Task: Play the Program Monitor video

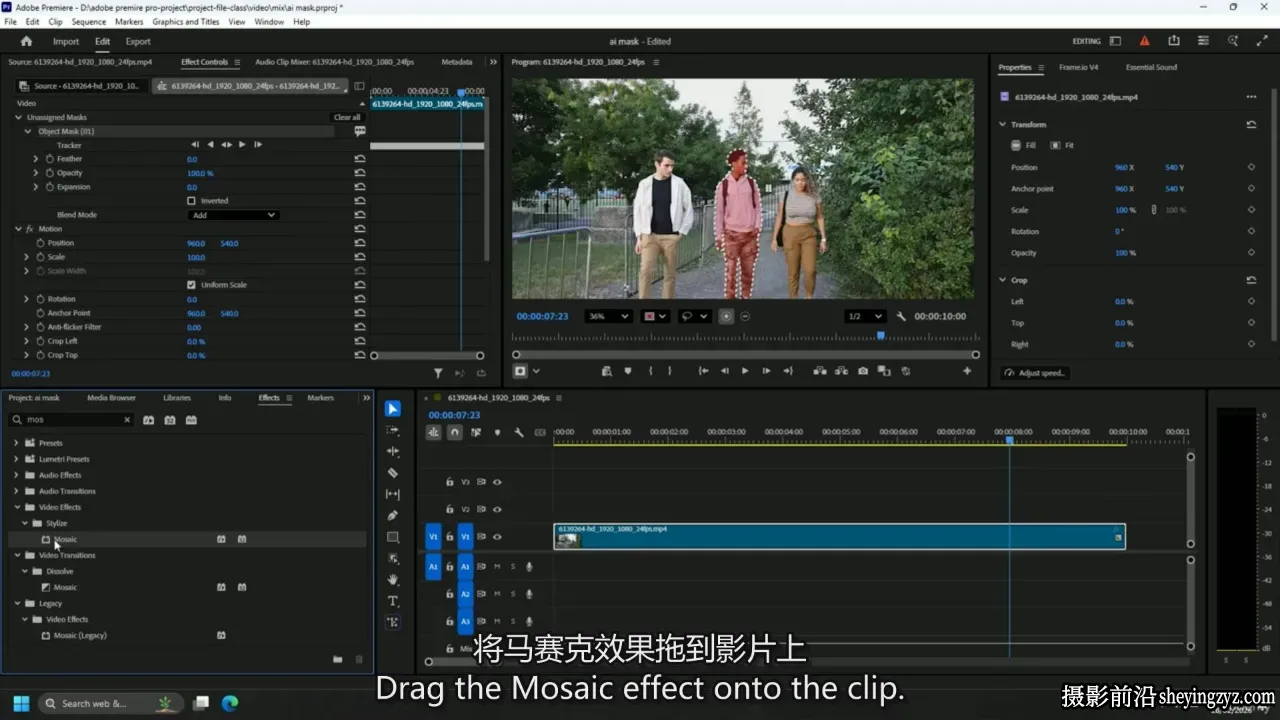Action: point(744,371)
